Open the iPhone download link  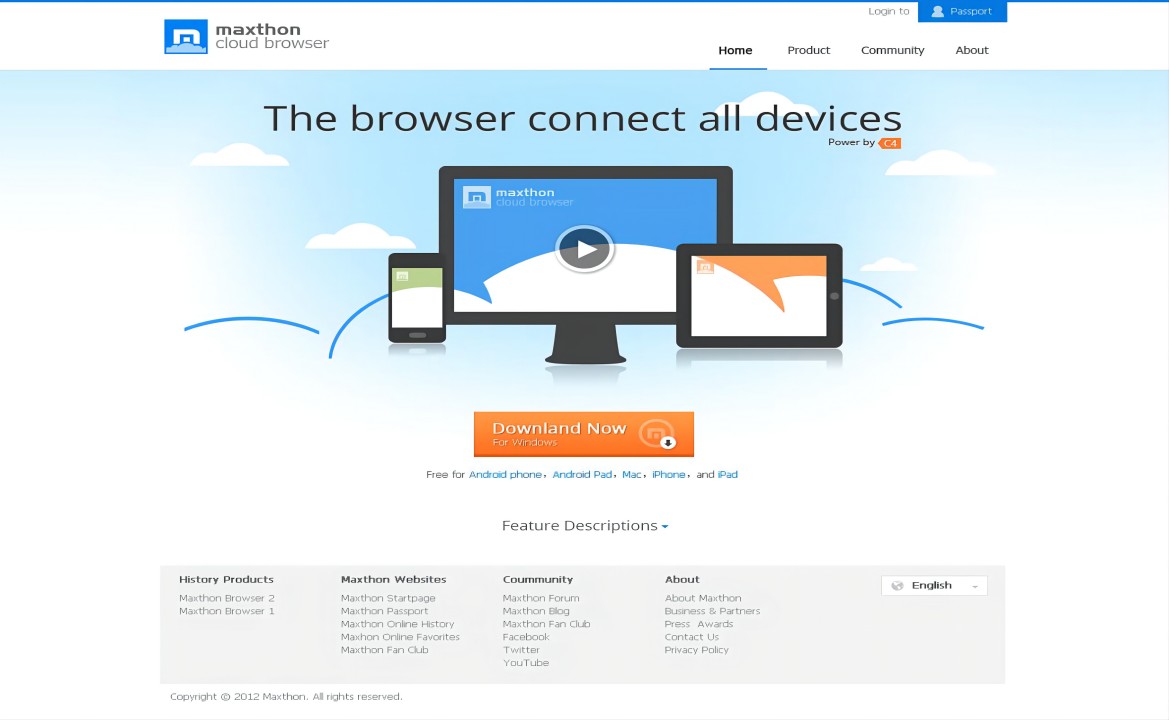pos(669,475)
